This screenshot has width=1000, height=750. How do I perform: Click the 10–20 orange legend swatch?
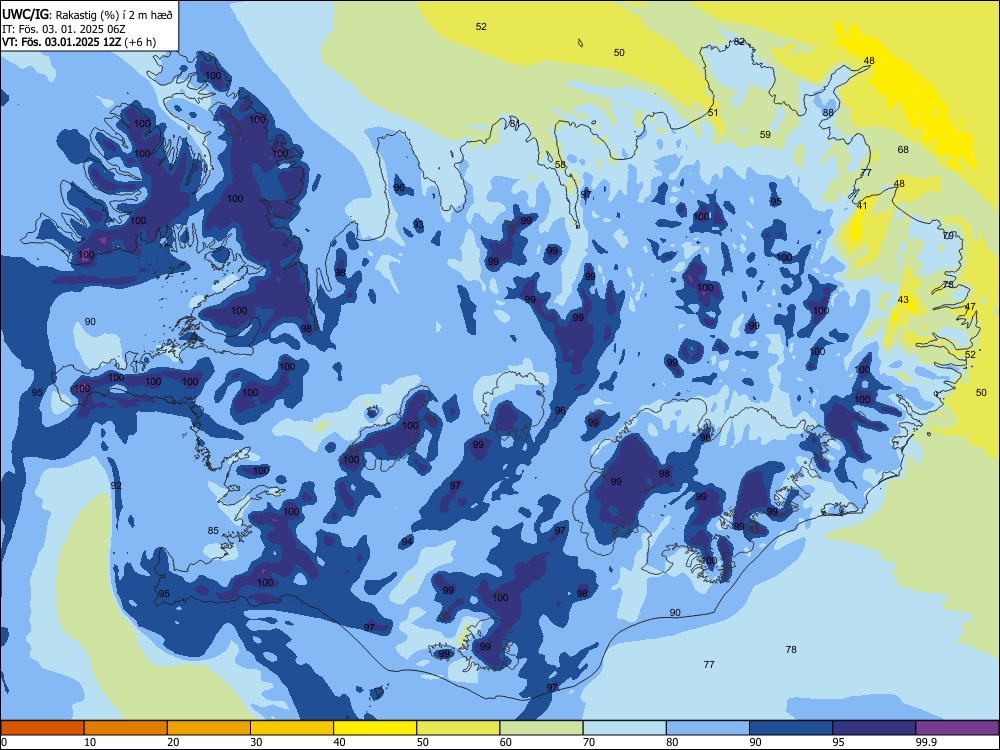[126, 728]
